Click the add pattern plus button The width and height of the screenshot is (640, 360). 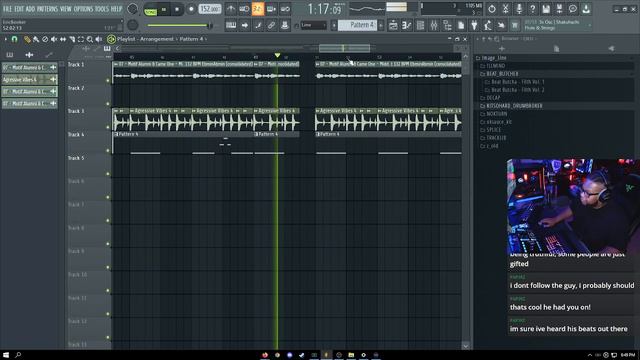381,25
